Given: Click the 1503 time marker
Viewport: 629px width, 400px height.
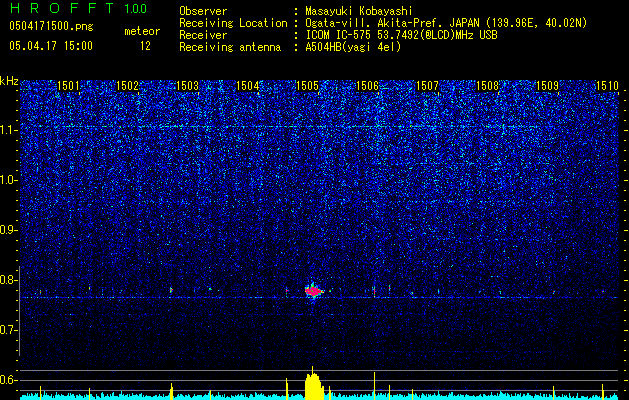Looking at the screenshot, I should point(187,86).
